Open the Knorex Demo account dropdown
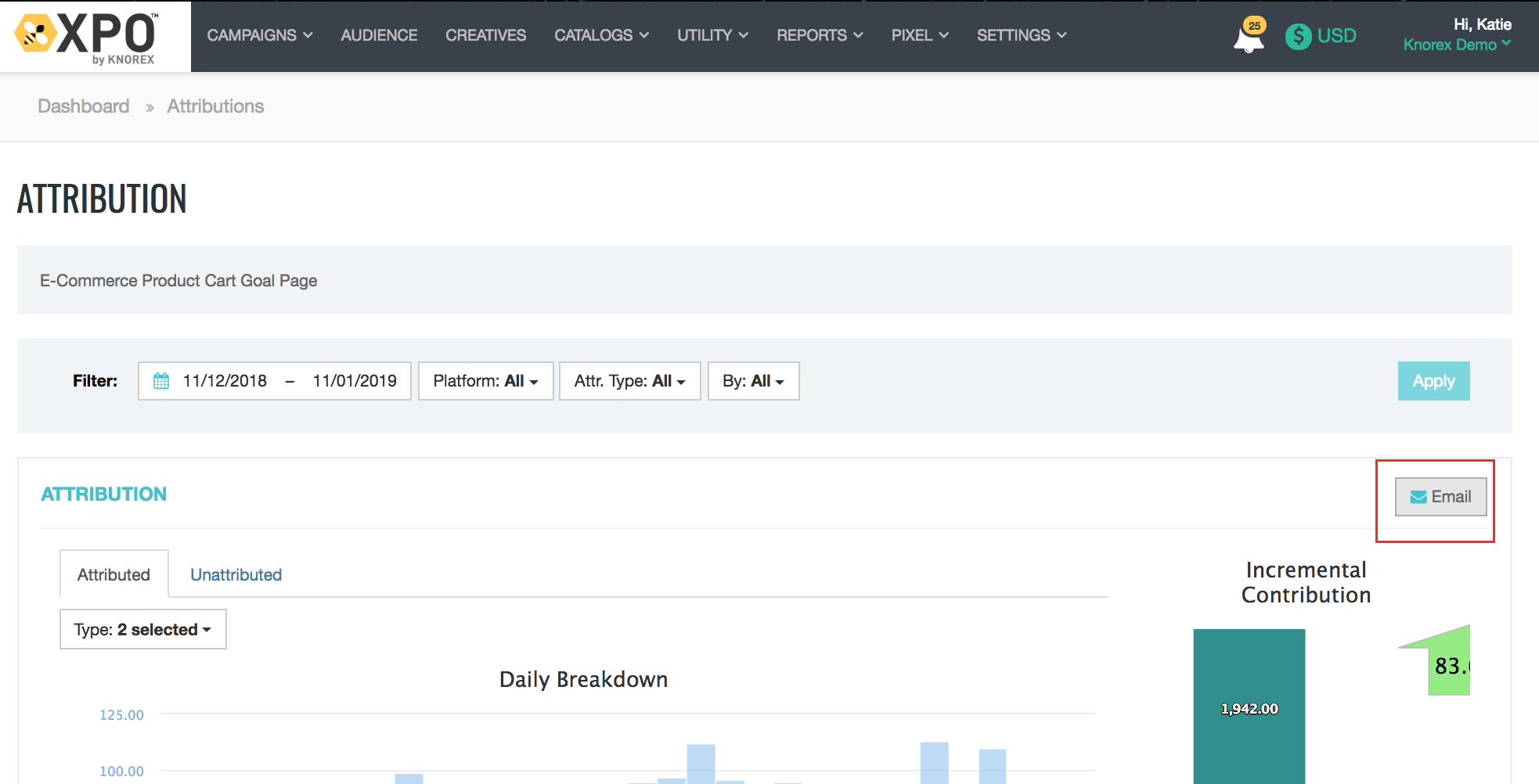This screenshot has width=1539, height=784. point(1456,45)
